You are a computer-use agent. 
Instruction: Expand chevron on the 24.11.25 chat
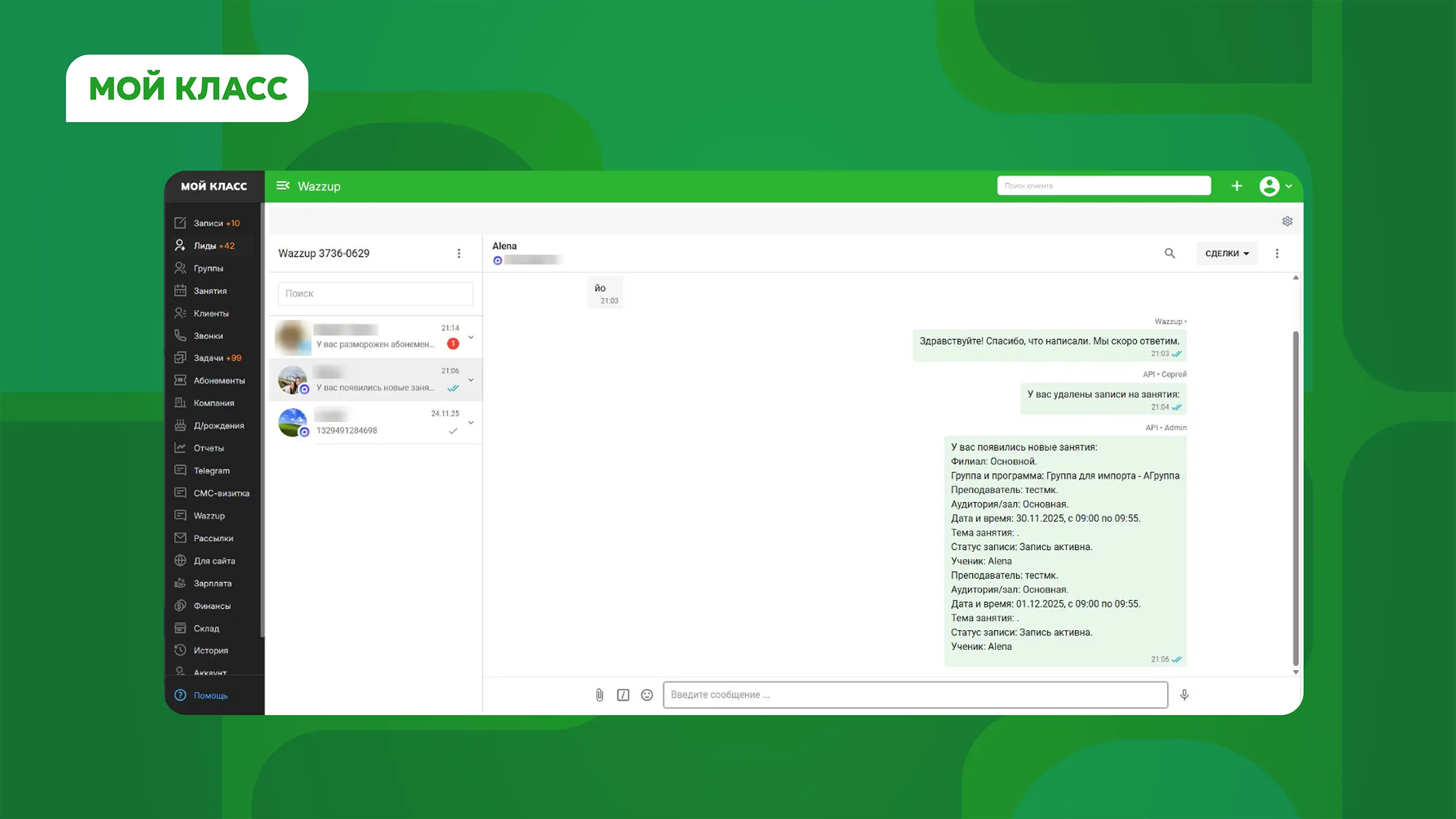pos(471,422)
